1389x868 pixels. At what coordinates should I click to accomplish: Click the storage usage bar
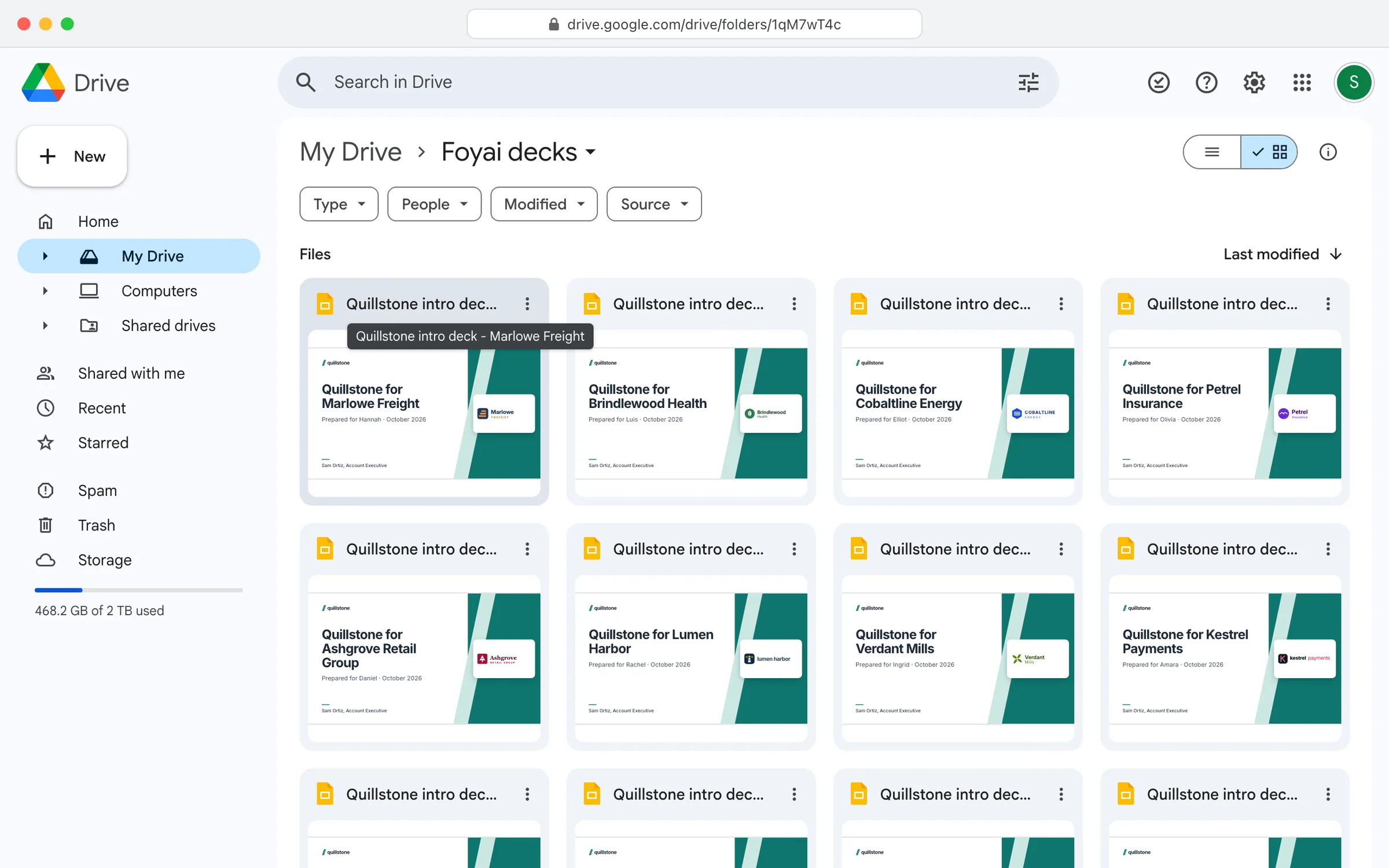[x=139, y=590]
